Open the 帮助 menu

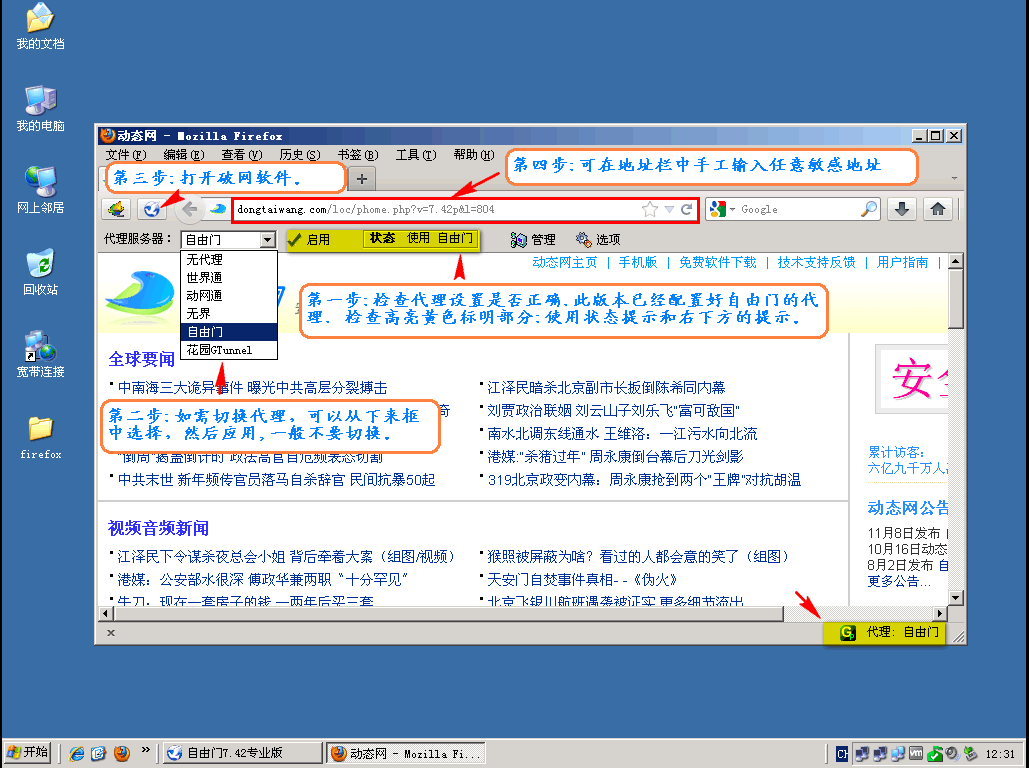coord(473,155)
